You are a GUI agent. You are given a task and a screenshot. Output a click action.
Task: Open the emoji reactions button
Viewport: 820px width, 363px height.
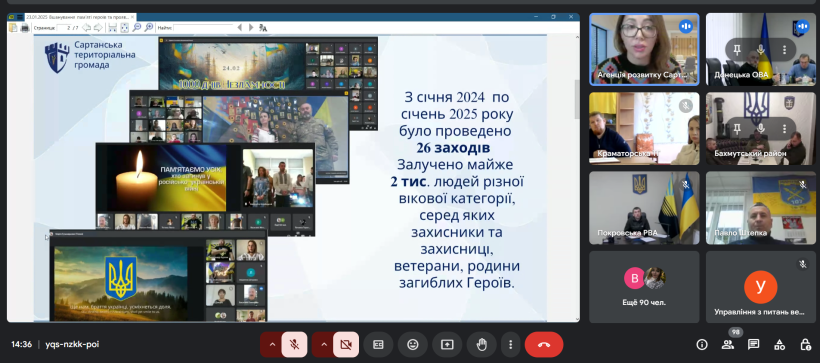coord(413,345)
